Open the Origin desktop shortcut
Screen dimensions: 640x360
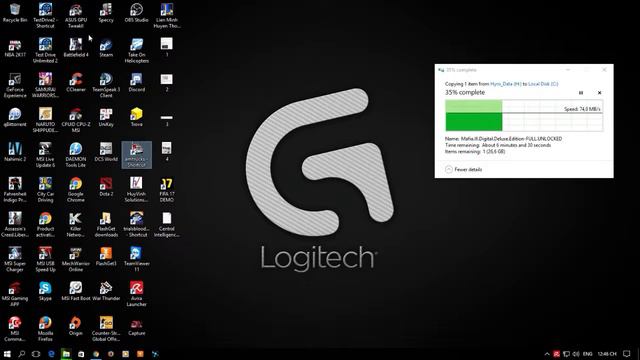(76, 327)
